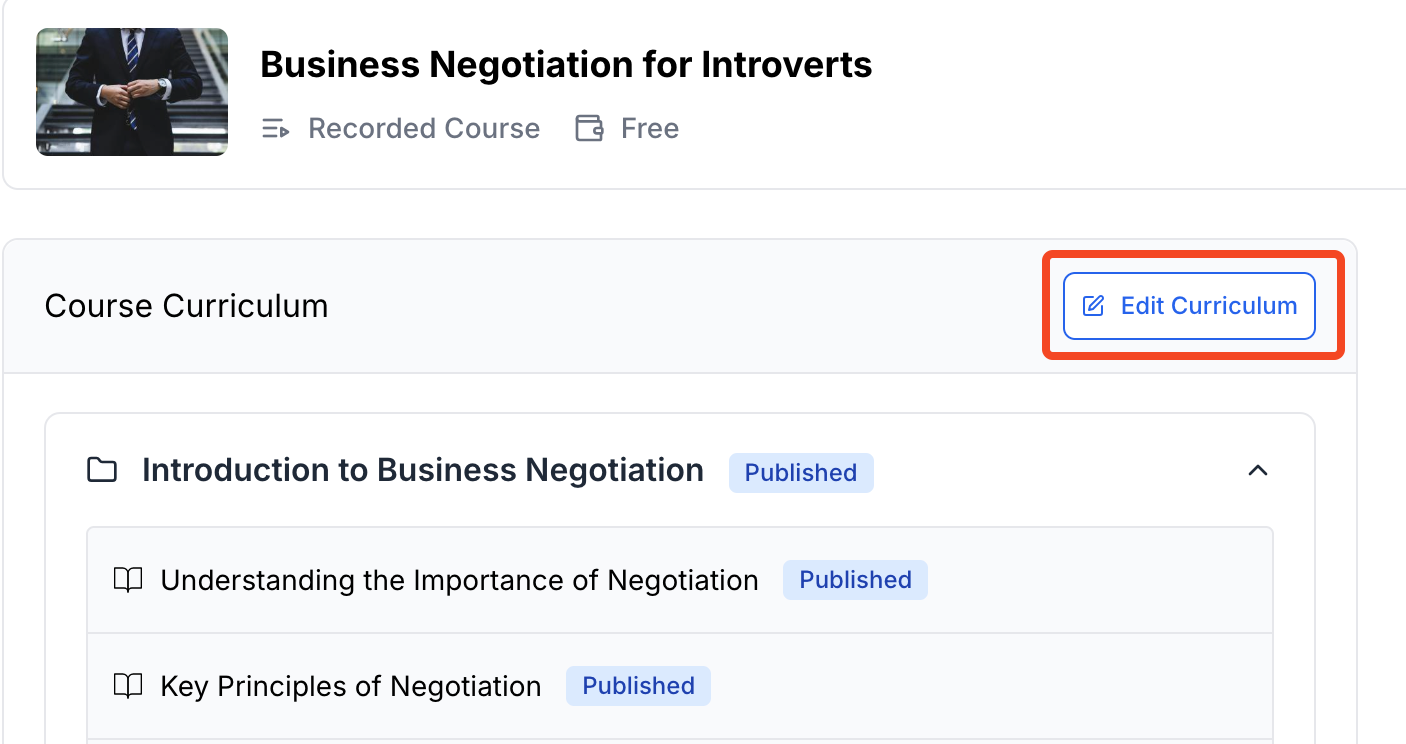
Task: Click the folder icon of the Introduction section
Action: coord(102,470)
